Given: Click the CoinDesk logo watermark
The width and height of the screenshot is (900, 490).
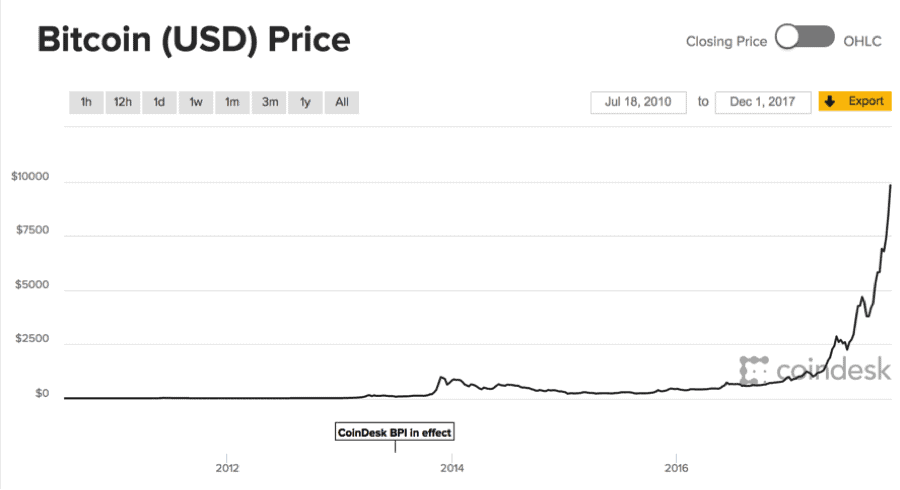Looking at the screenshot, I should point(814,369).
